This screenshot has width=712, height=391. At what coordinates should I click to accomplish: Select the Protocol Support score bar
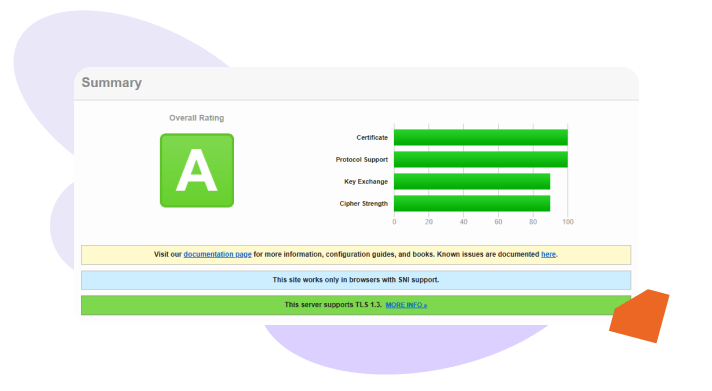coord(480,159)
